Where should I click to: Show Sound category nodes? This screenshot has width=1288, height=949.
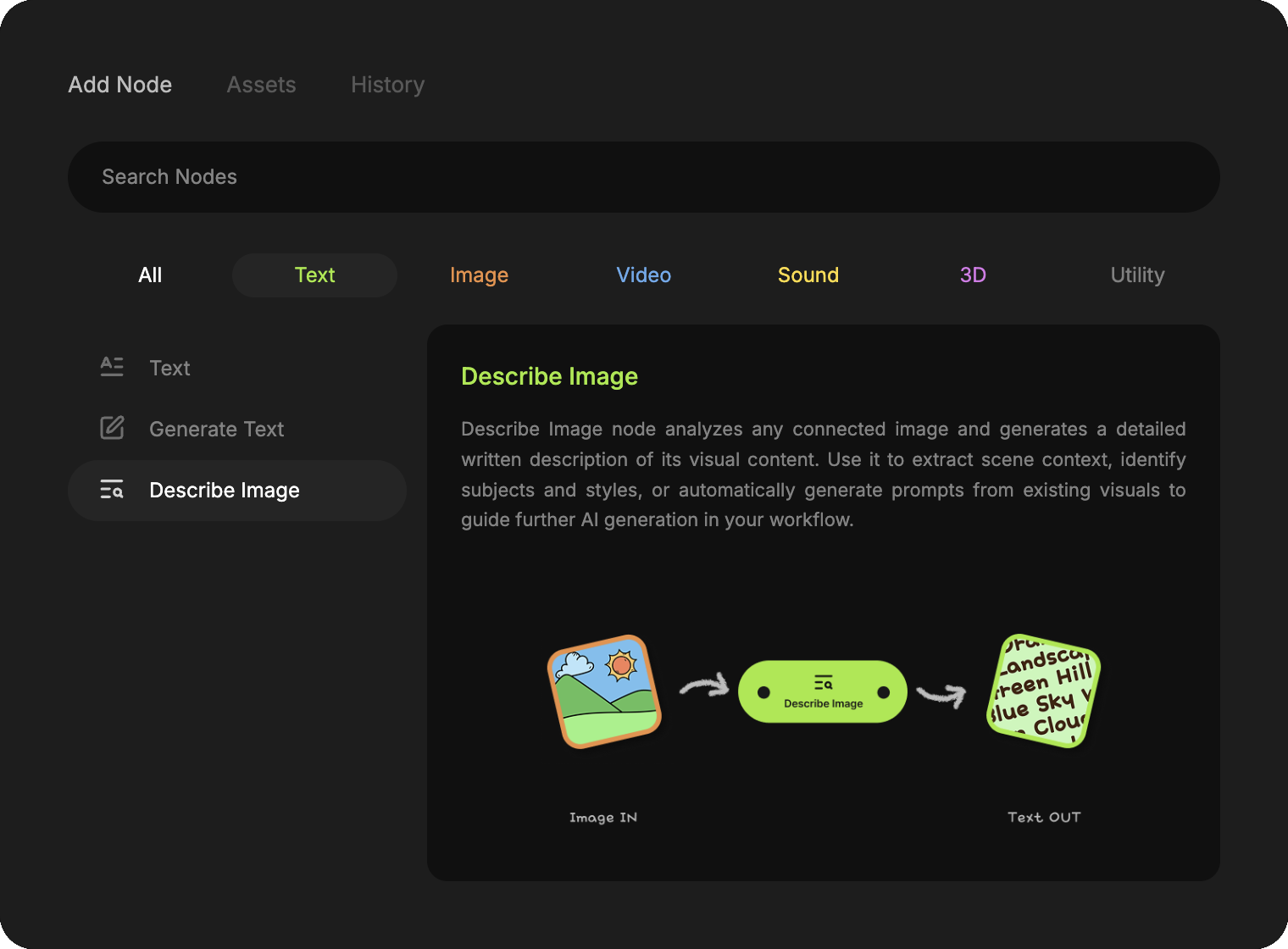pos(808,275)
